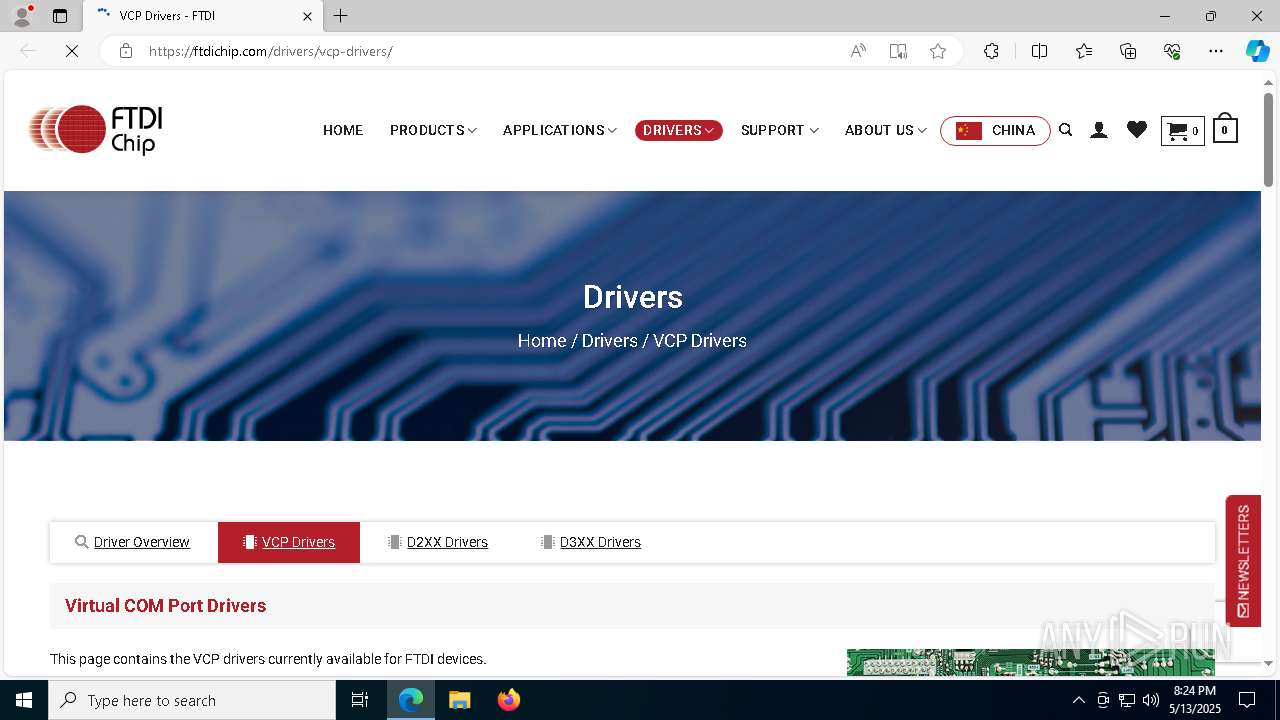
Task: Open the site search magnifier icon
Action: coord(1066,130)
